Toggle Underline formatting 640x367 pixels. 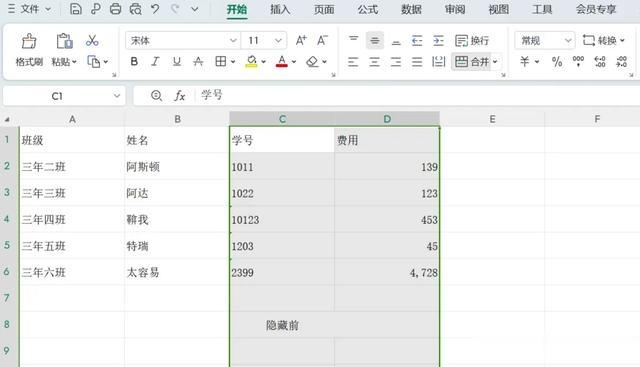coord(176,62)
